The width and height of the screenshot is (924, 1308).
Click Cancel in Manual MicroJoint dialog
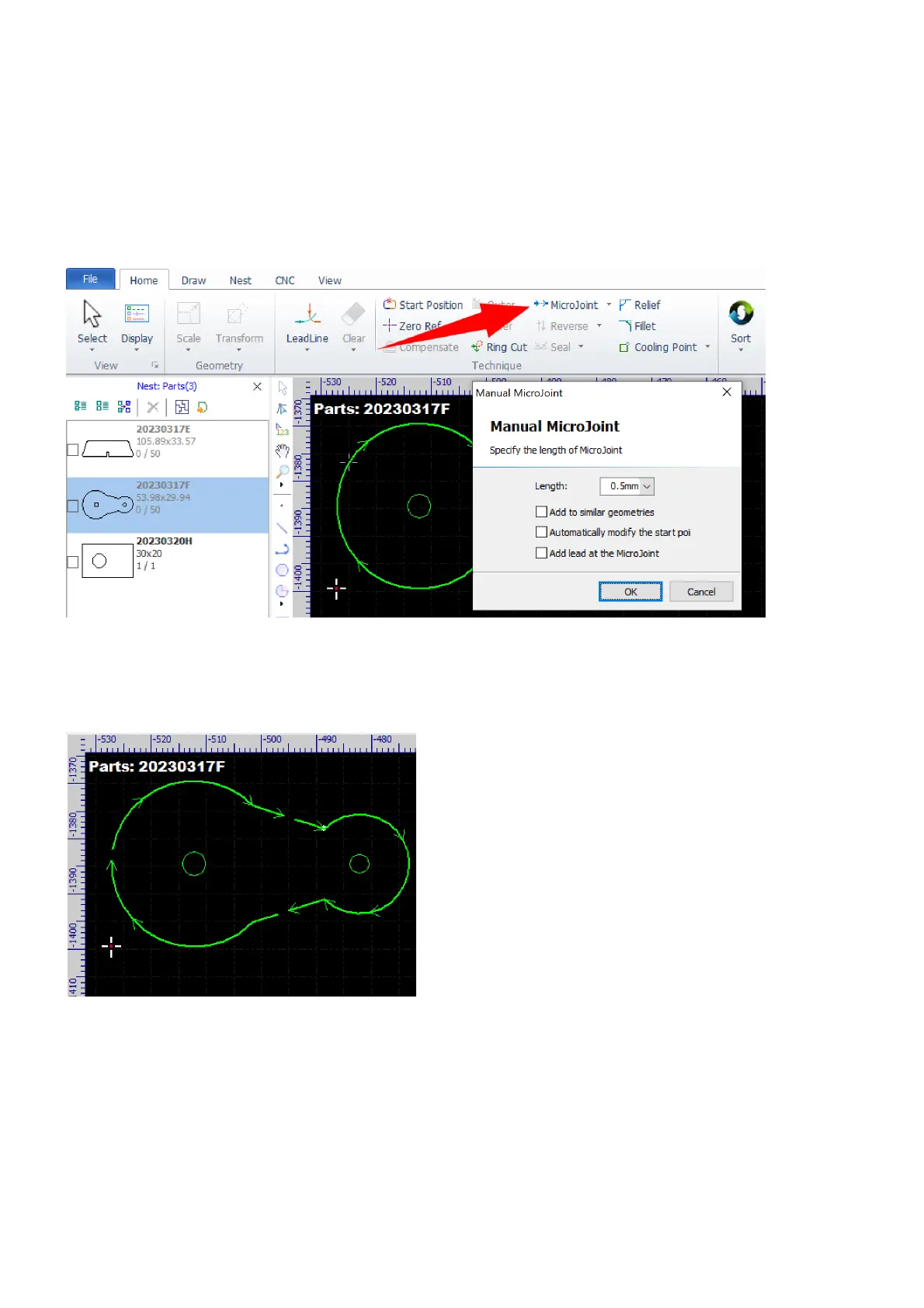click(x=701, y=592)
